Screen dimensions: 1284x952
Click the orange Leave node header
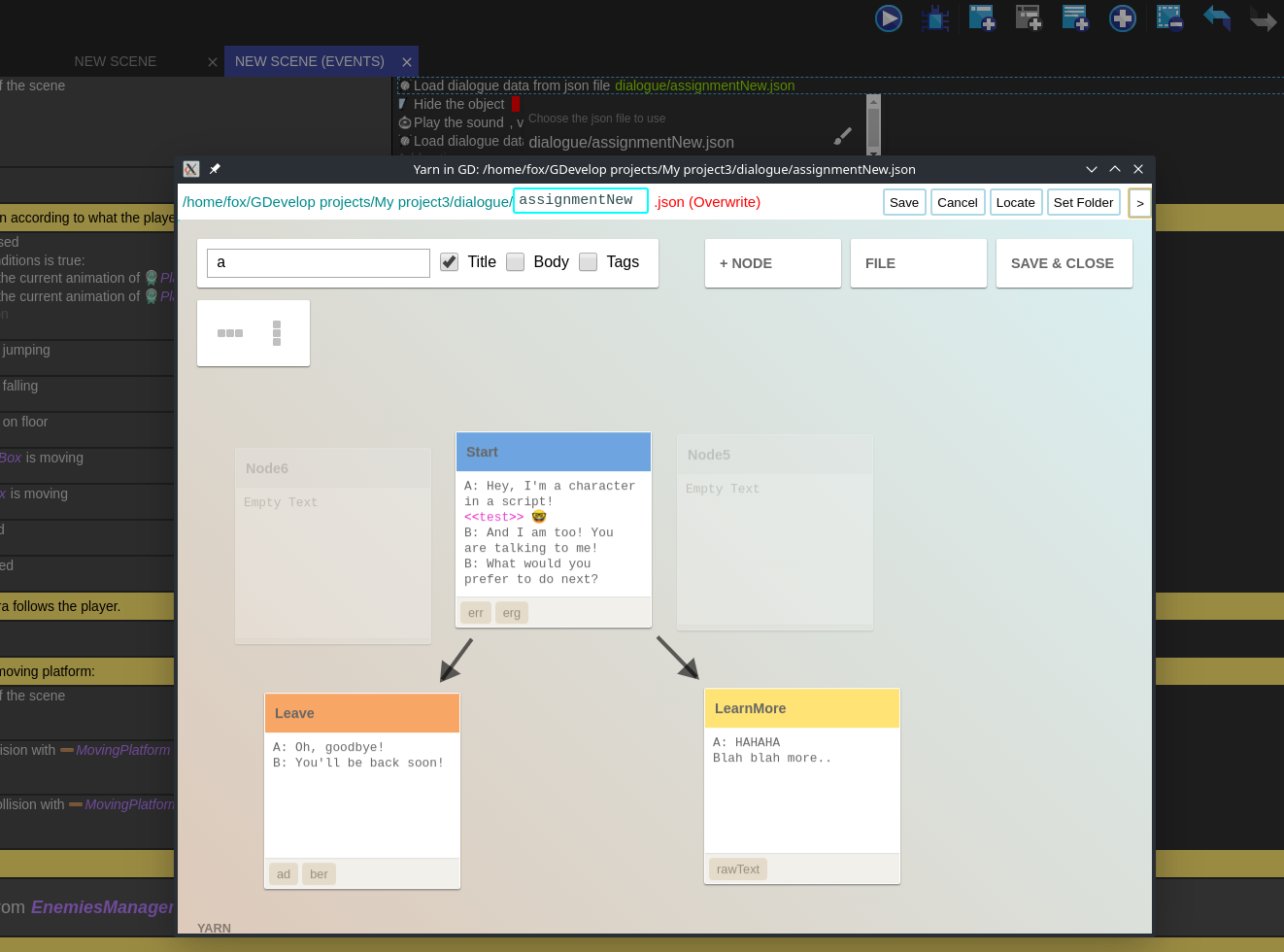click(361, 713)
